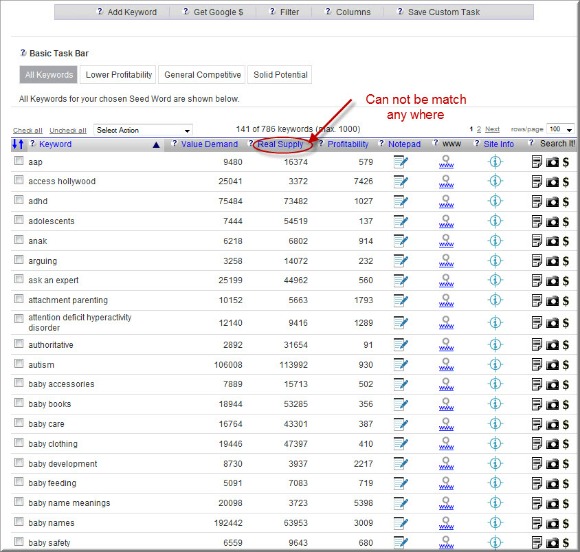This screenshot has width=580, height=552.
Task: Click www icon in baby care row
Action: [446, 424]
